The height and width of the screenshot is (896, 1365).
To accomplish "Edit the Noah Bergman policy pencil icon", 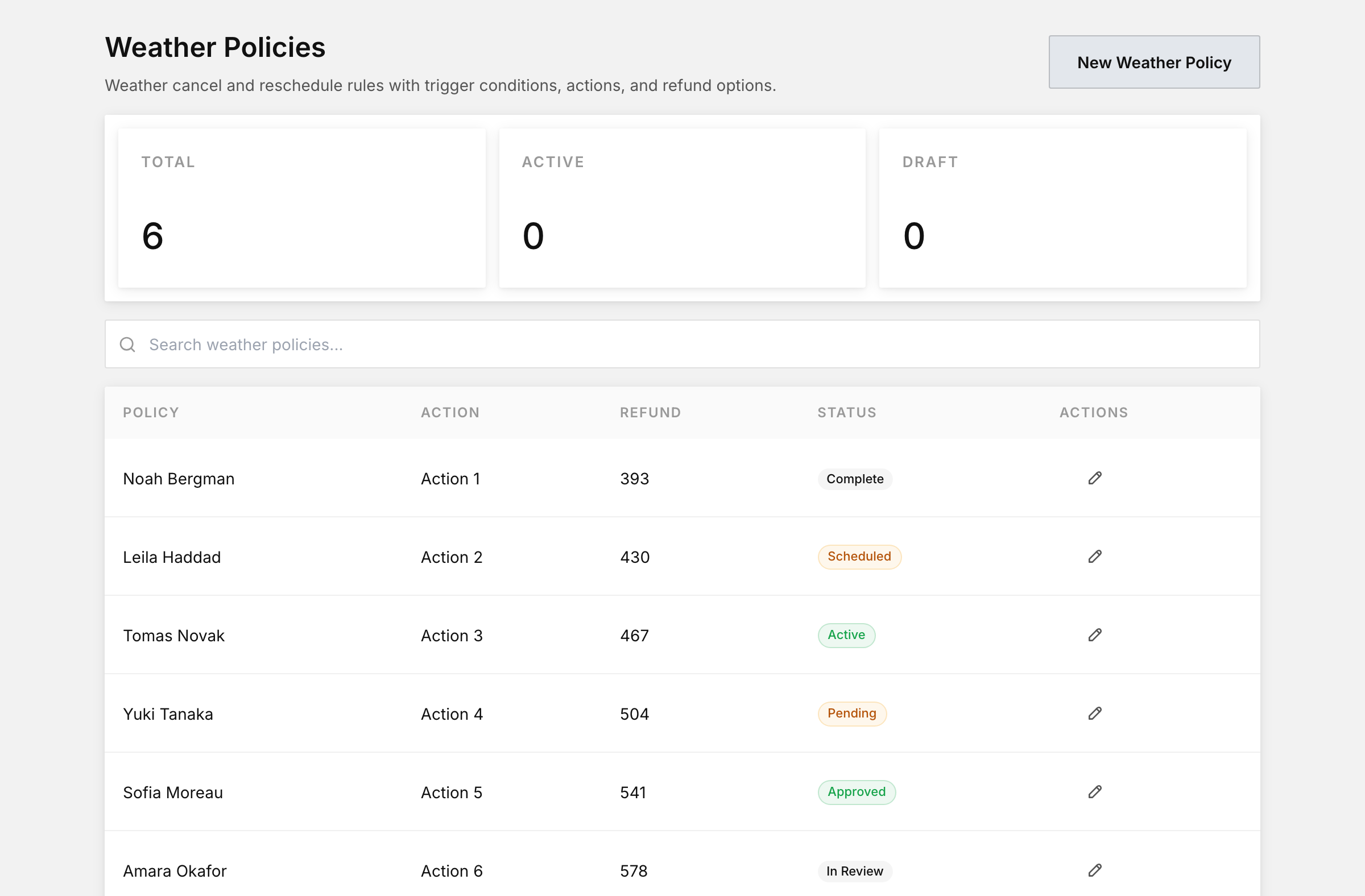I will (1094, 478).
